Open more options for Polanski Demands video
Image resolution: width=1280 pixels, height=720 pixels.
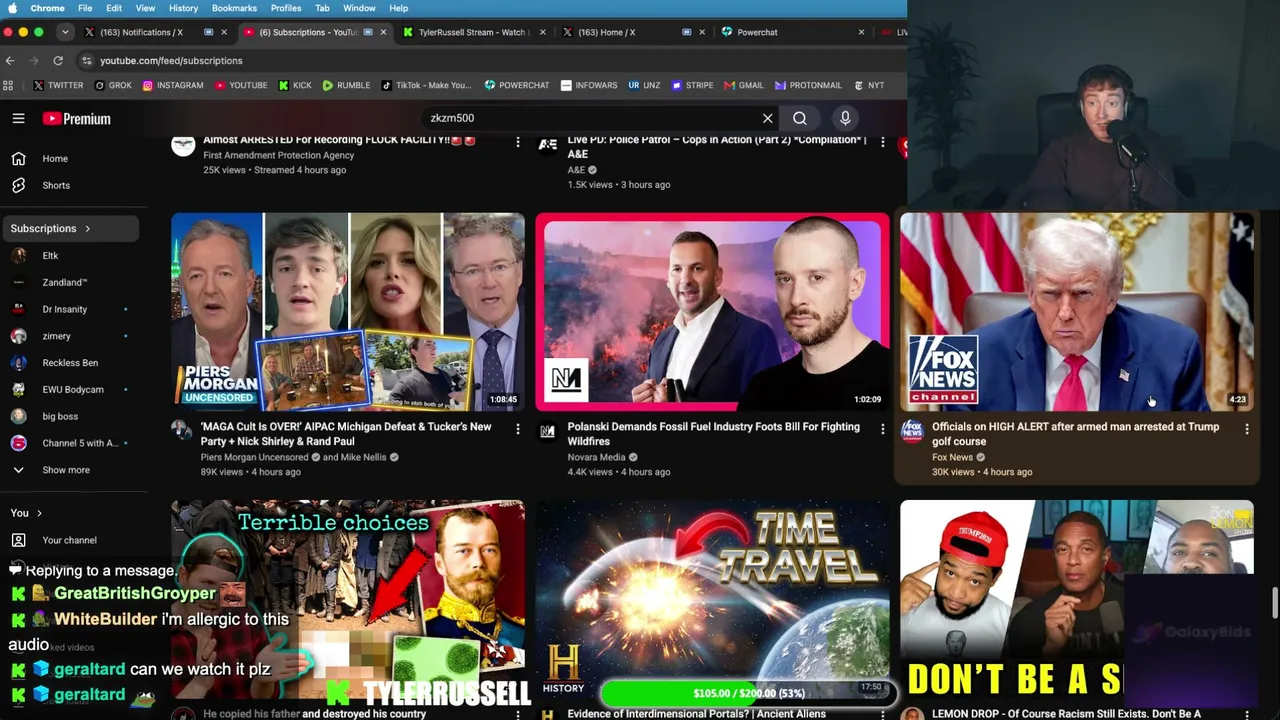tap(882, 429)
